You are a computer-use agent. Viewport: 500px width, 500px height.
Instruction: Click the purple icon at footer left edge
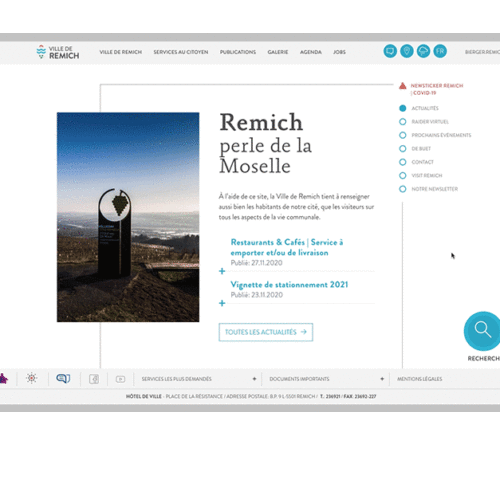[x=3, y=378]
